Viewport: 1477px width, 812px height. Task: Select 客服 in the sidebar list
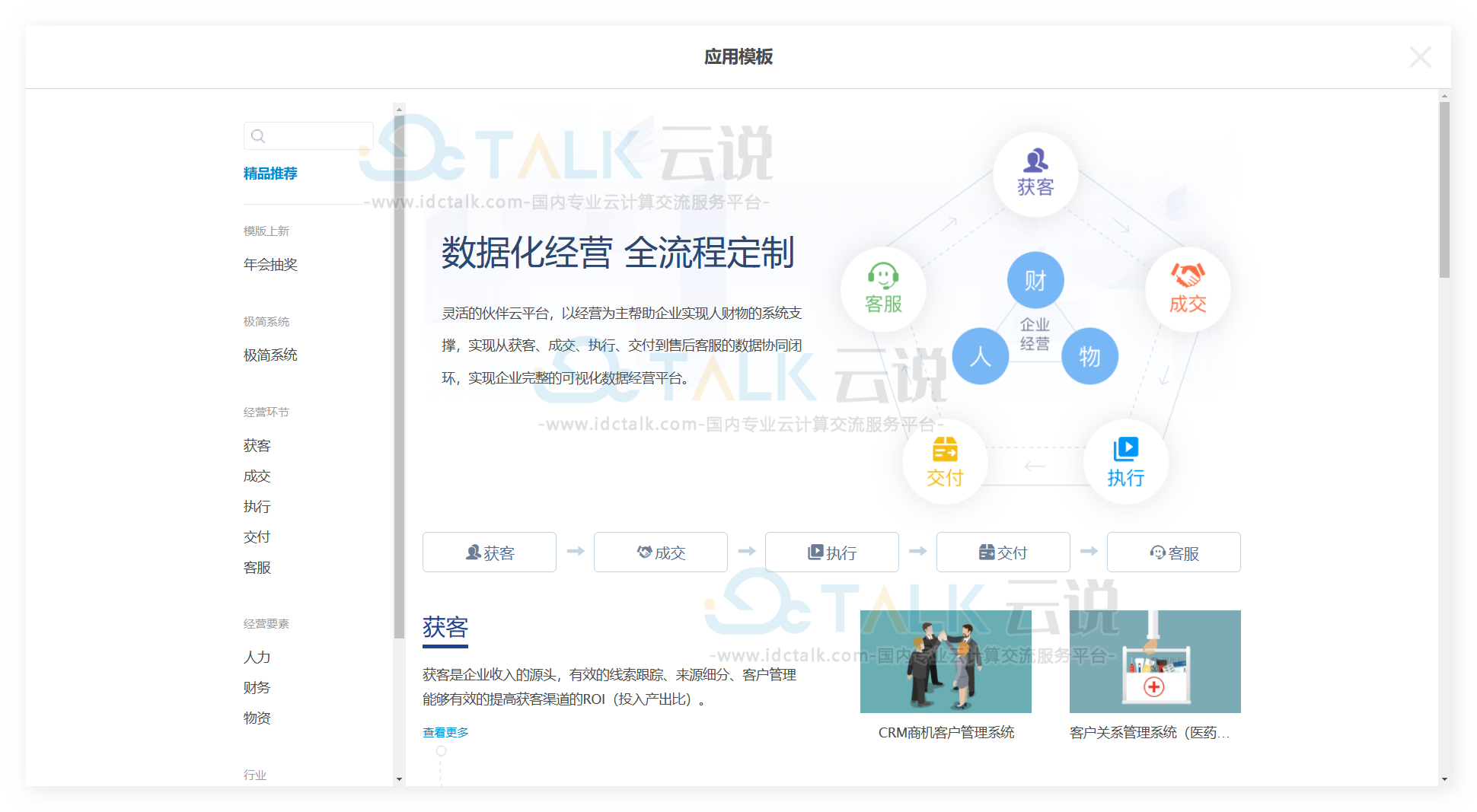pyautogui.click(x=257, y=567)
